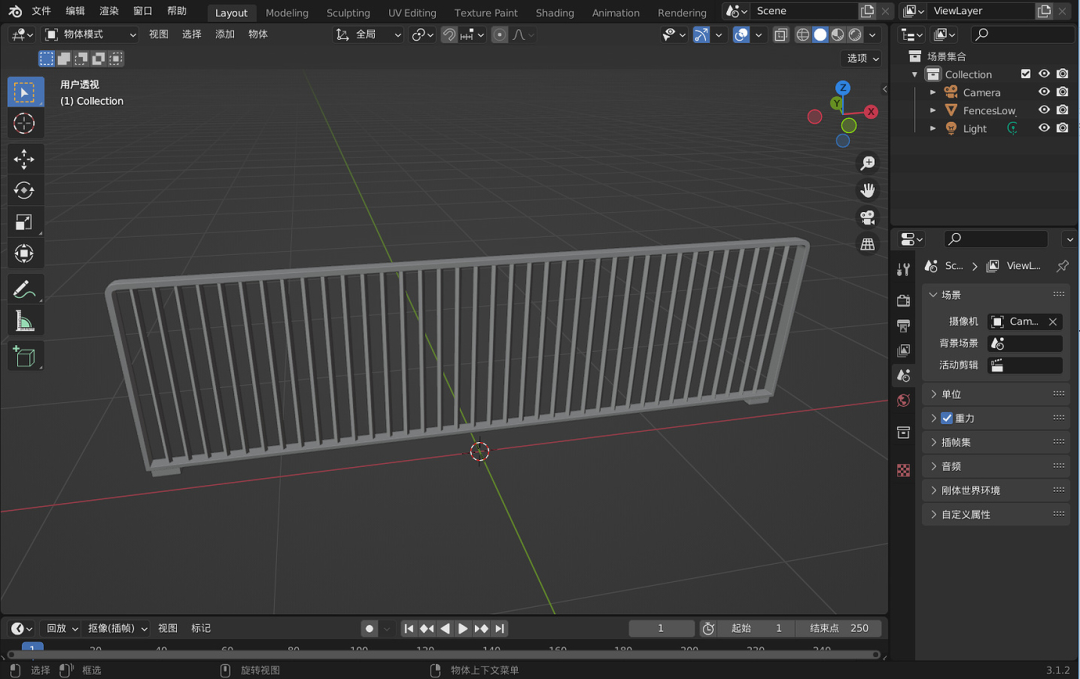Expand the Camera tree item
The image size is (1080, 679).
pyautogui.click(x=933, y=92)
